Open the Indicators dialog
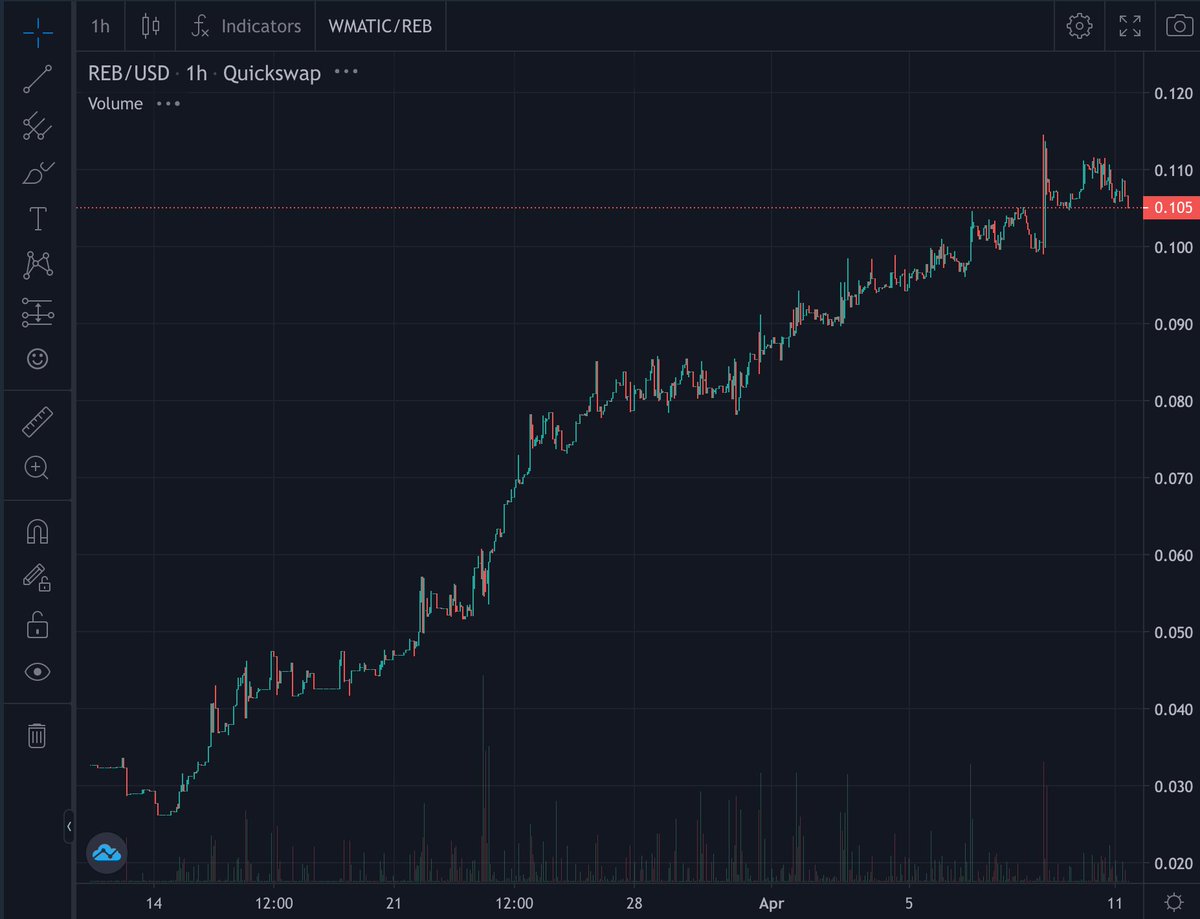This screenshot has height=919, width=1200. (x=246, y=26)
